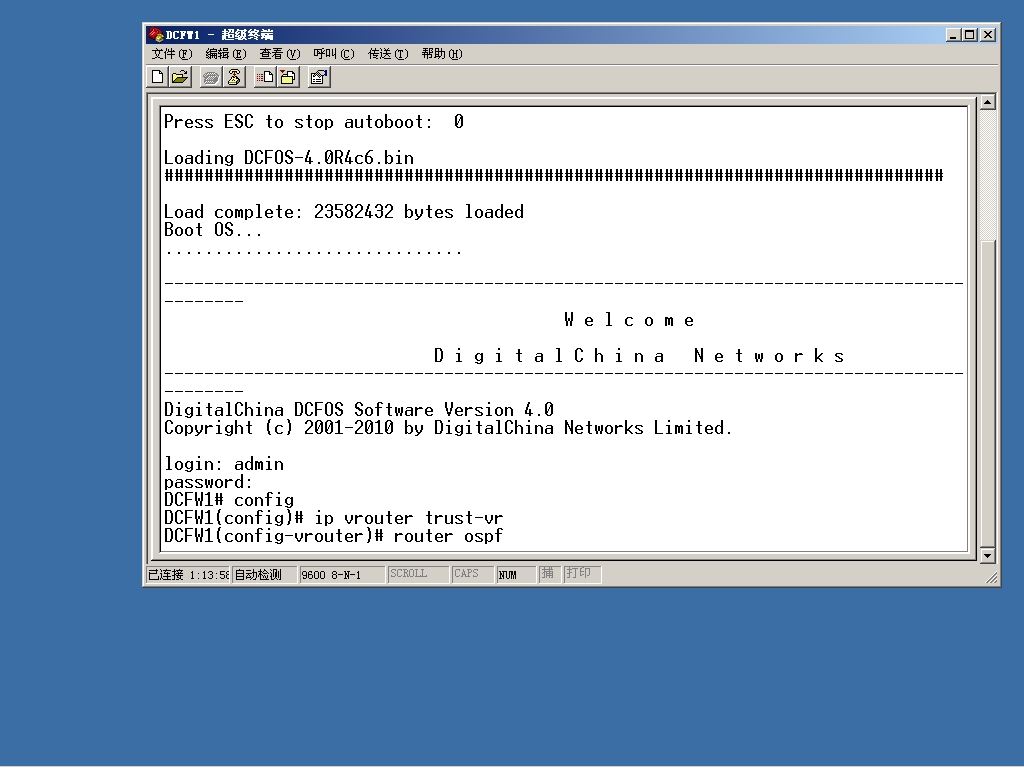The width and height of the screenshot is (1024, 768).
Task: Click the New connection toolbar icon
Action: pos(157,77)
